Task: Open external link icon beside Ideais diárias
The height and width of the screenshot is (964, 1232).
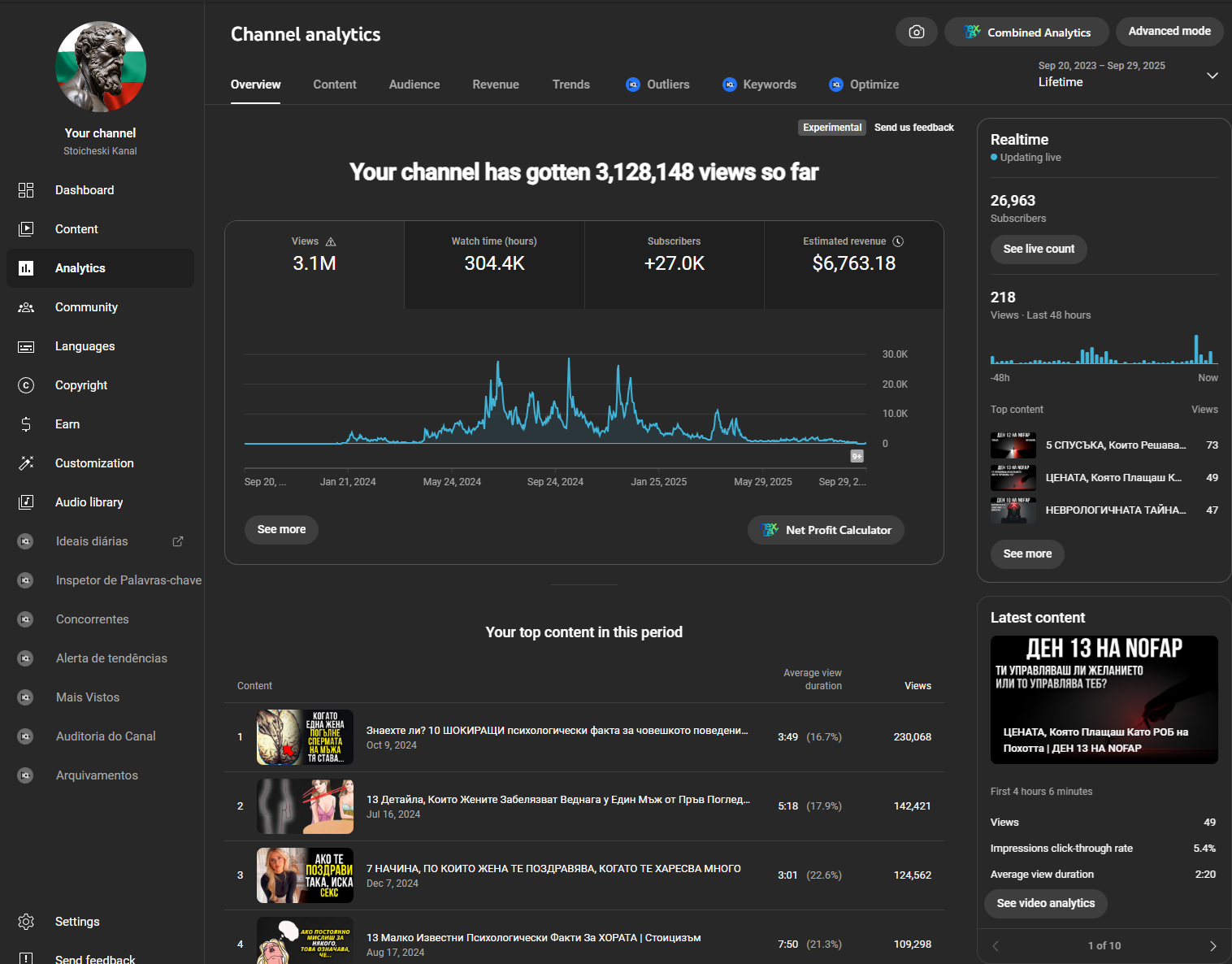Action: [x=178, y=541]
